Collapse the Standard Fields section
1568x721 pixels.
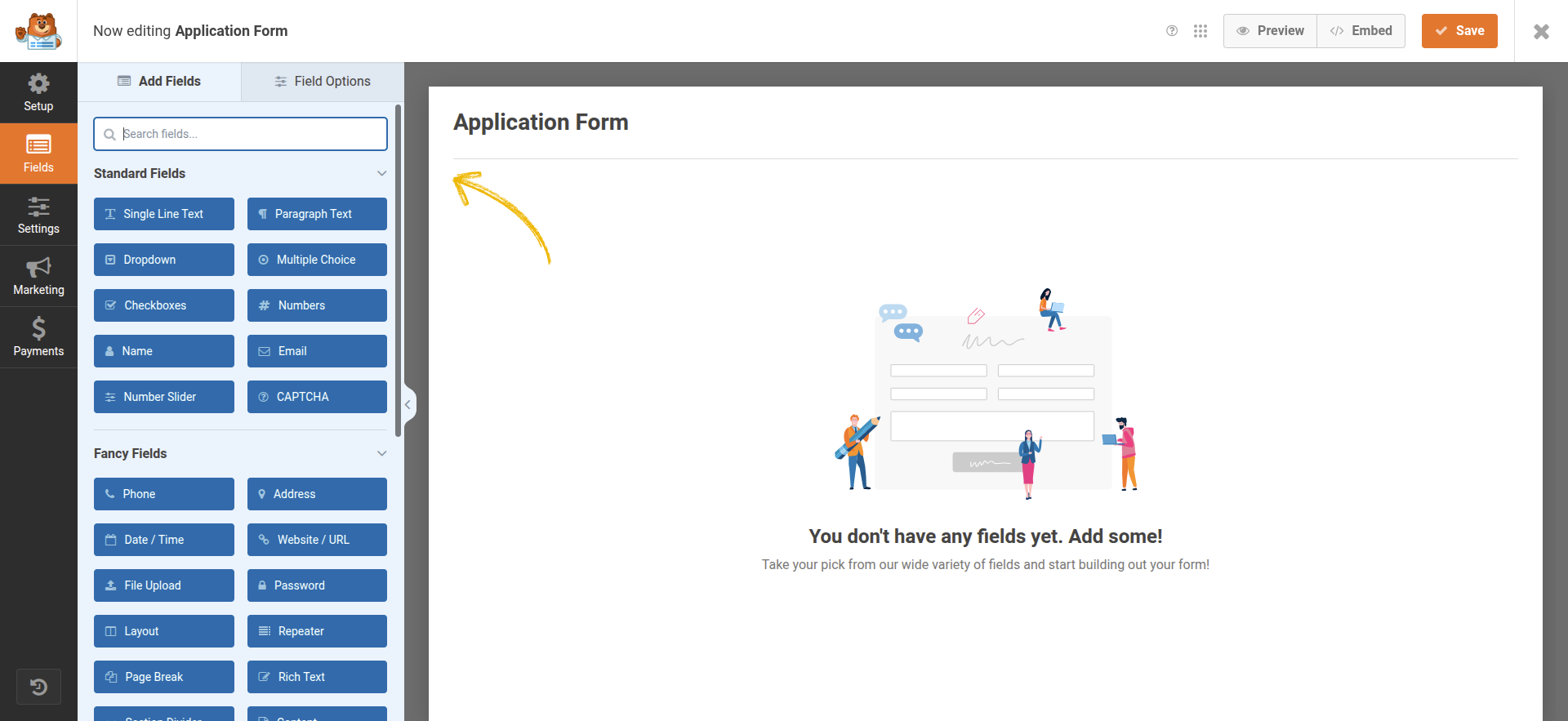click(381, 173)
